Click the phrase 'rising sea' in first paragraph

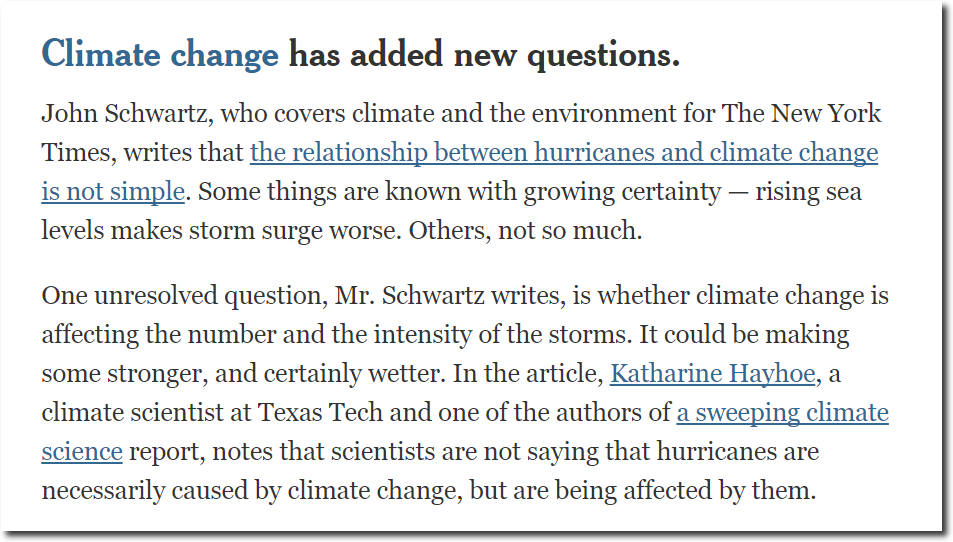(x=808, y=191)
